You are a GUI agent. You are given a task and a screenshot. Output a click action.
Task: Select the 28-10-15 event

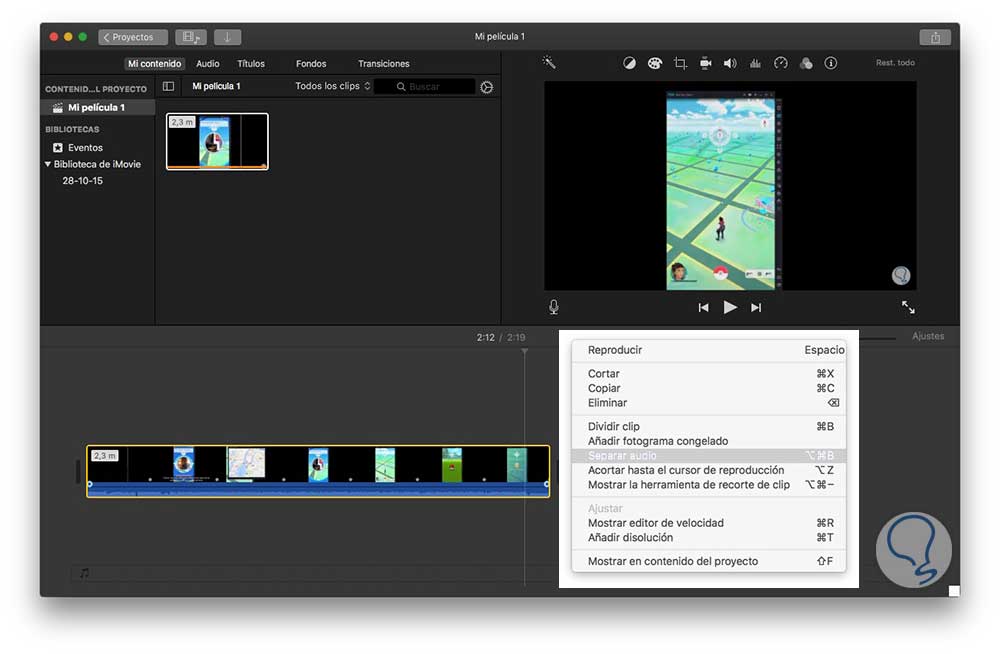tap(82, 181)
